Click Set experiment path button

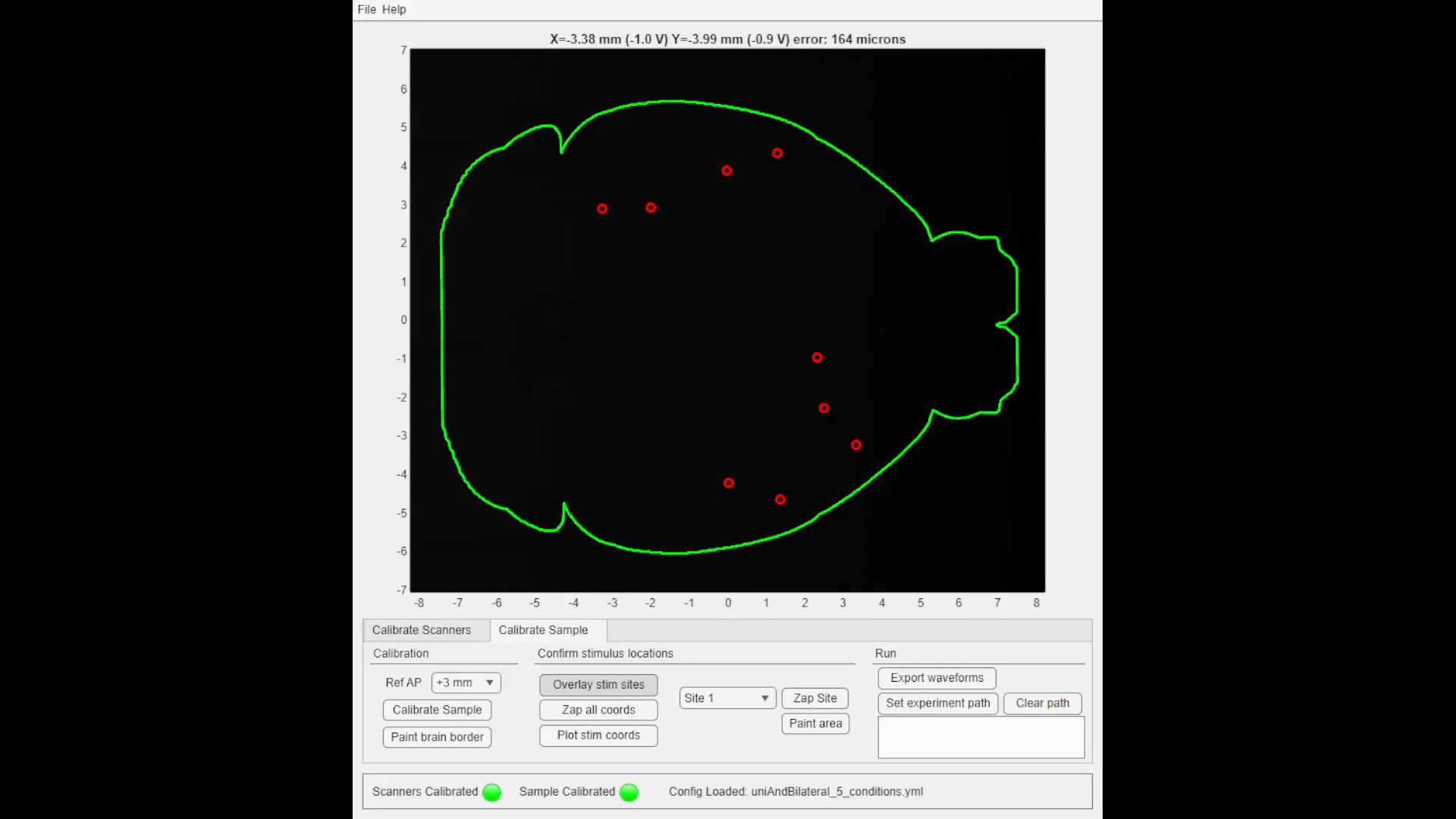point(938,703)
